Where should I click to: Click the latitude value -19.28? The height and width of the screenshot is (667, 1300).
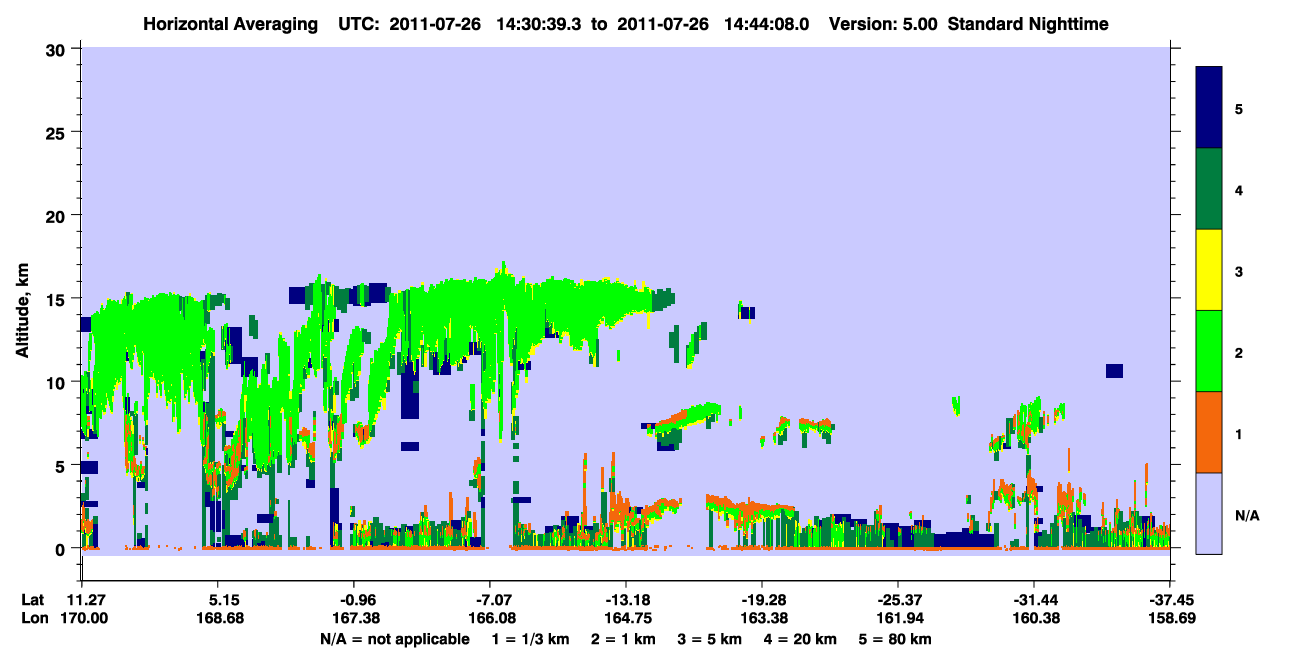[762, 600]
